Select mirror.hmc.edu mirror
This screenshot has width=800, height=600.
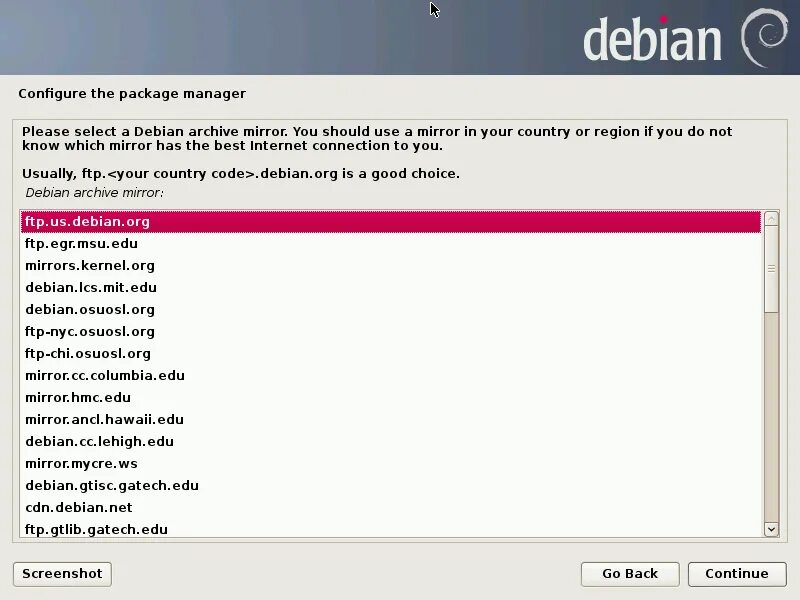[391, 397]
